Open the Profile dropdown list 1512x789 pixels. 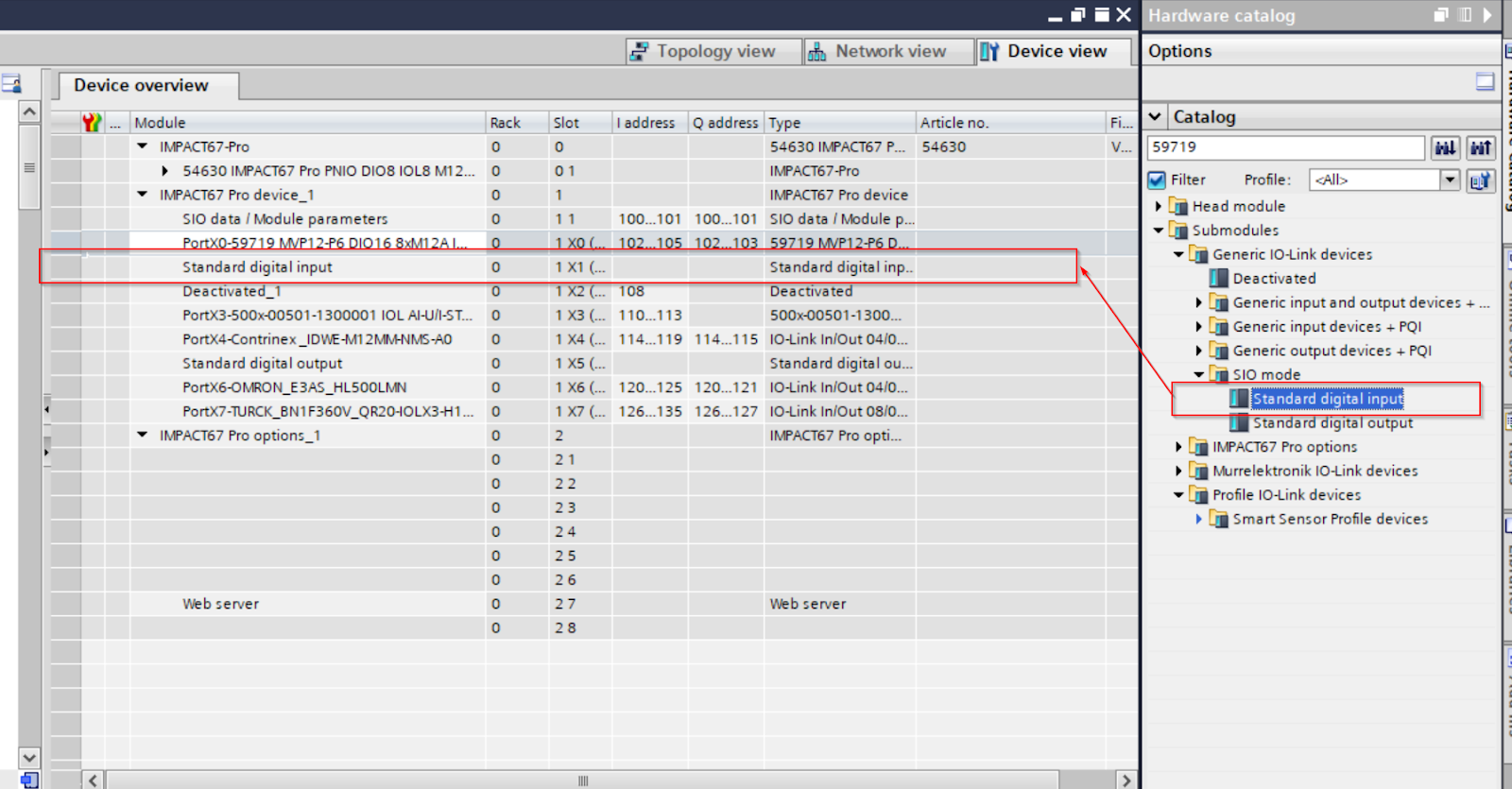[1450, 180]
